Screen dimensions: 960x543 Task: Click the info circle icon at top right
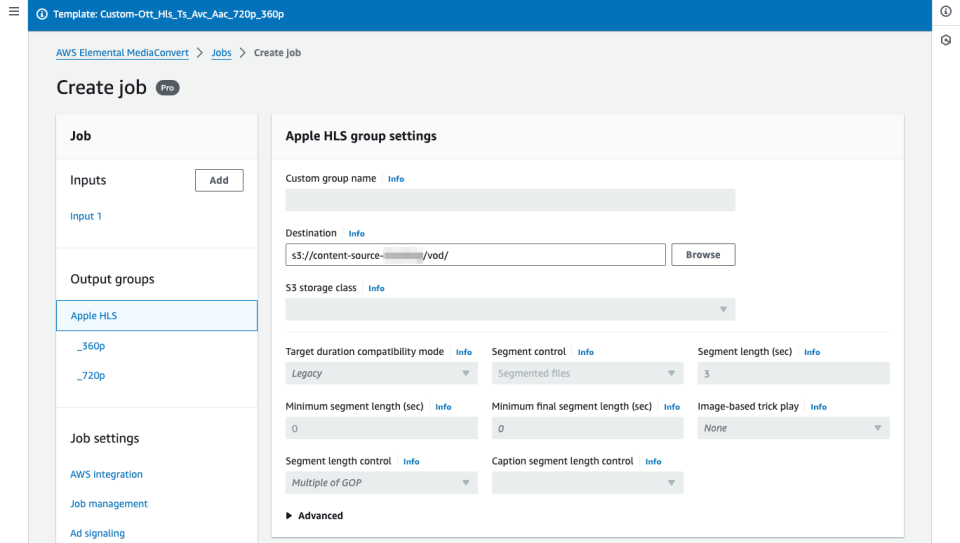coord(946,11)
